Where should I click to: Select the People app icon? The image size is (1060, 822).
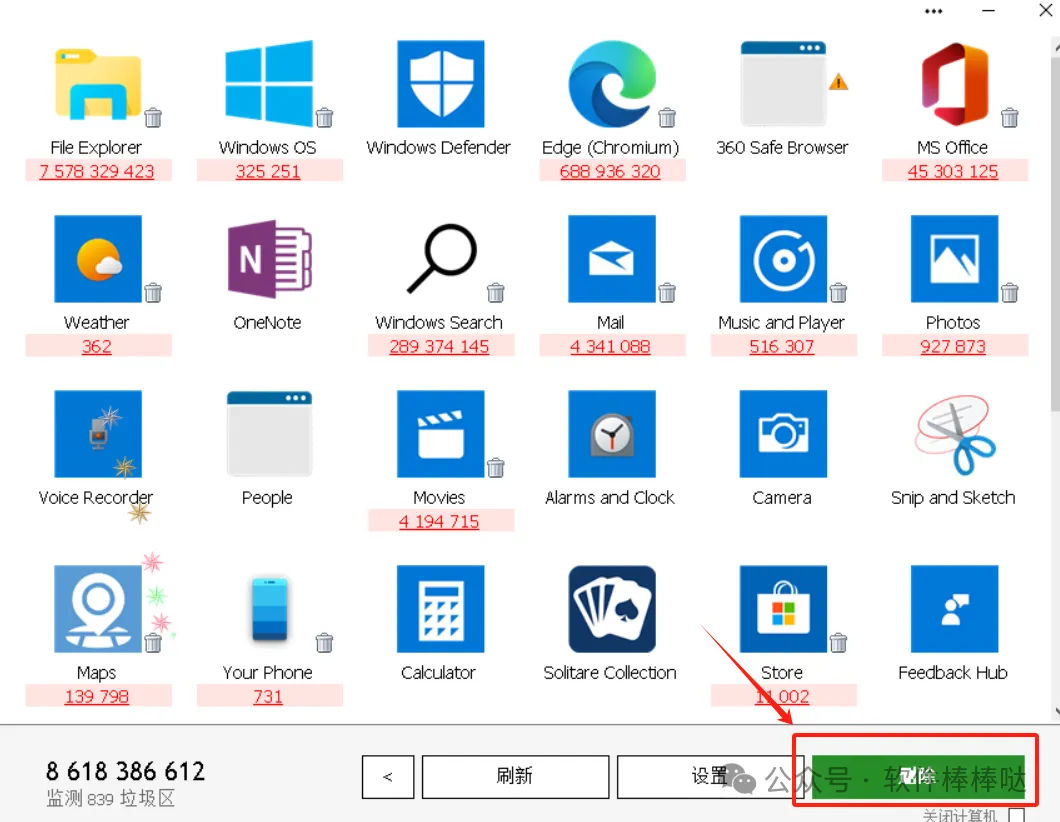click(x=269, y=434)
